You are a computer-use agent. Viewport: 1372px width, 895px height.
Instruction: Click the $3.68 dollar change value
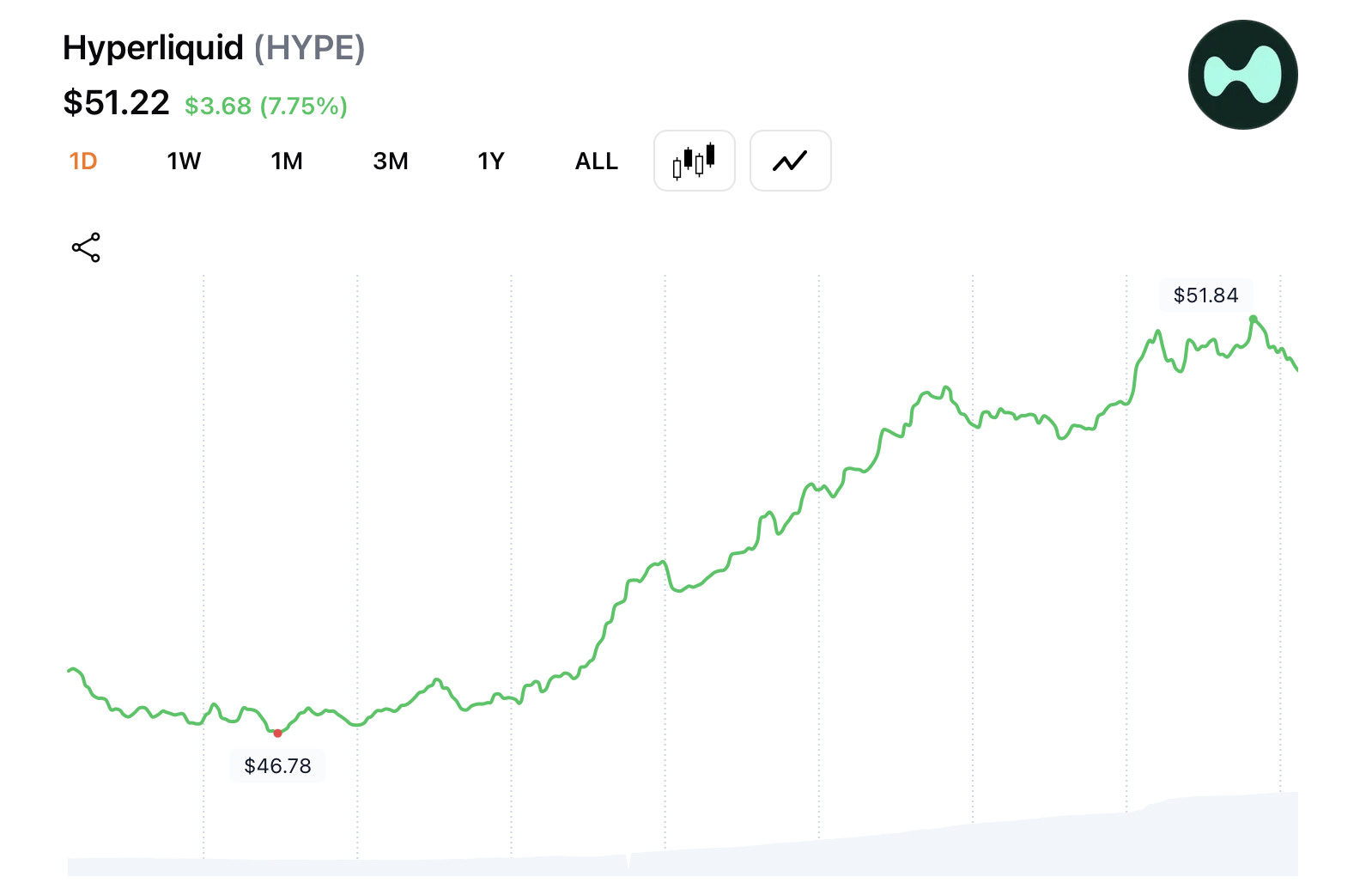click(218, 106)
